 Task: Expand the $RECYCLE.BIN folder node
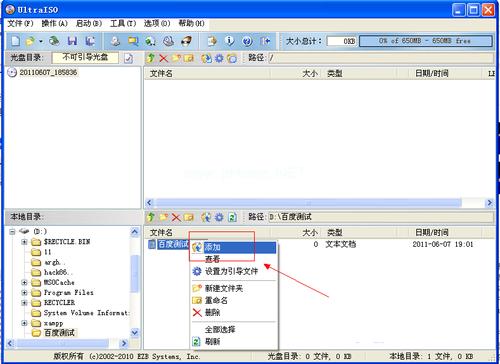coord(24,242)
